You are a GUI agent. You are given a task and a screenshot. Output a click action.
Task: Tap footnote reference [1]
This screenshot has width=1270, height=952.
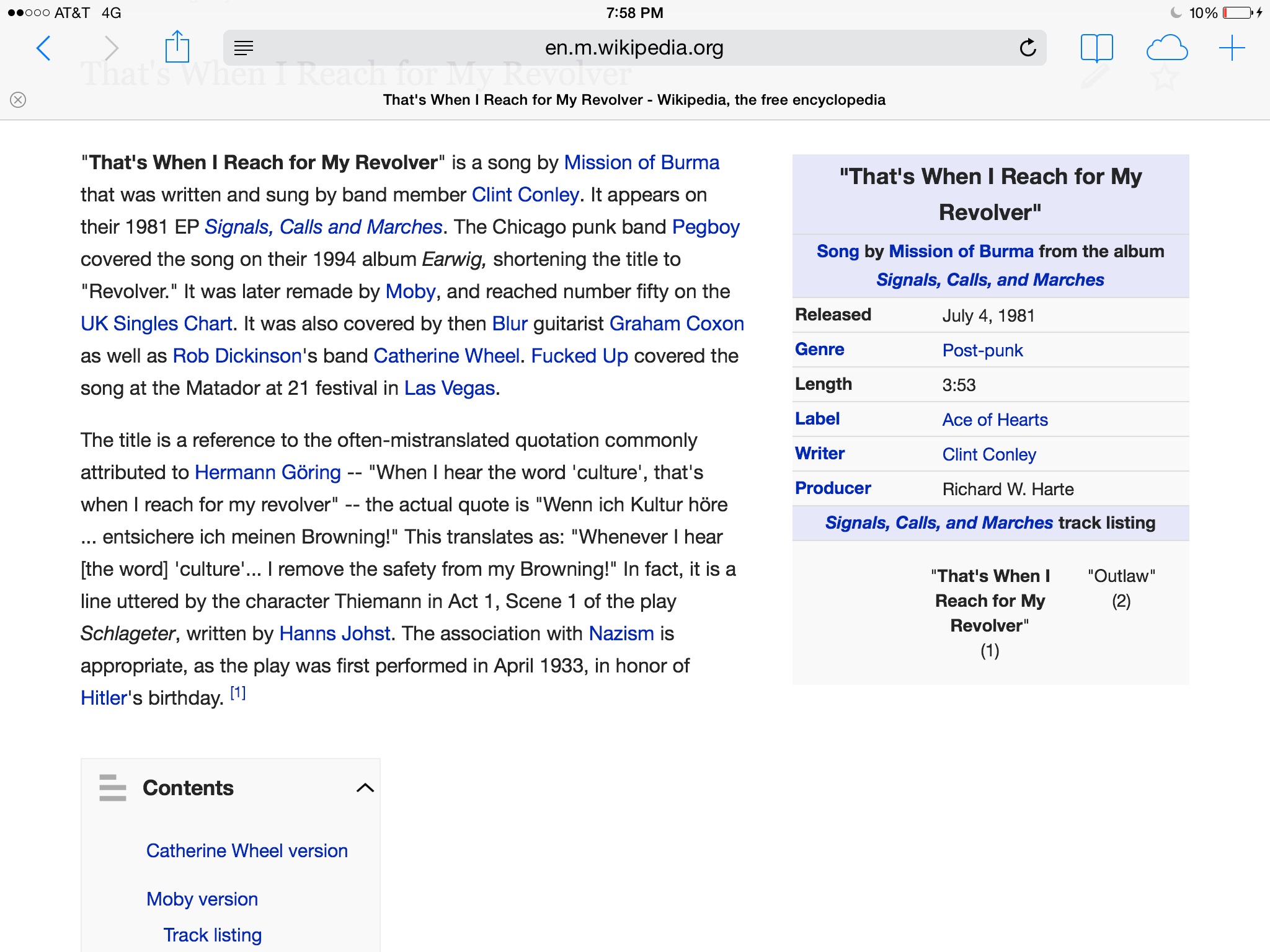238,693
